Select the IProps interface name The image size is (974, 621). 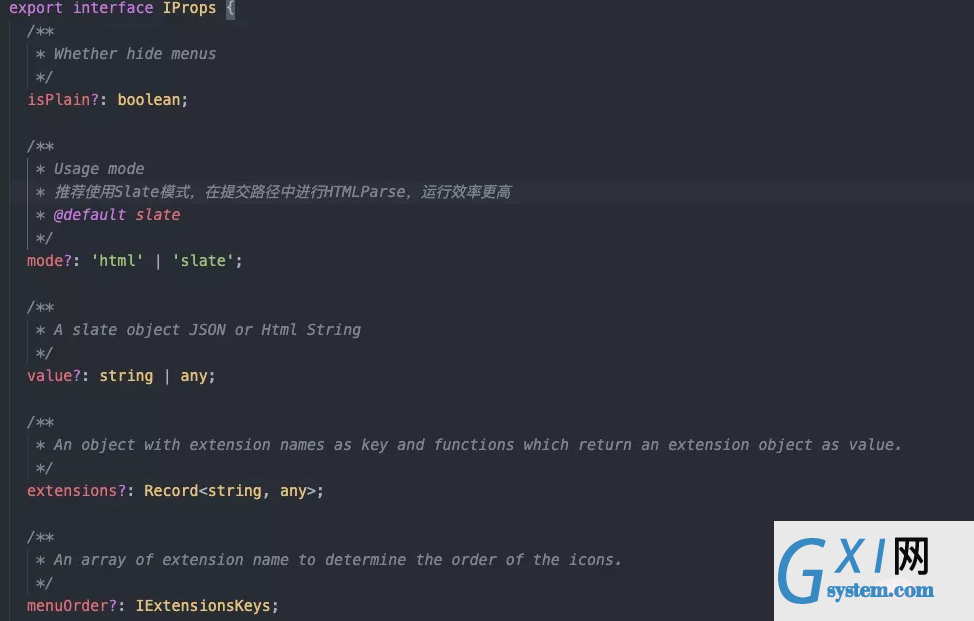point(189,8)
